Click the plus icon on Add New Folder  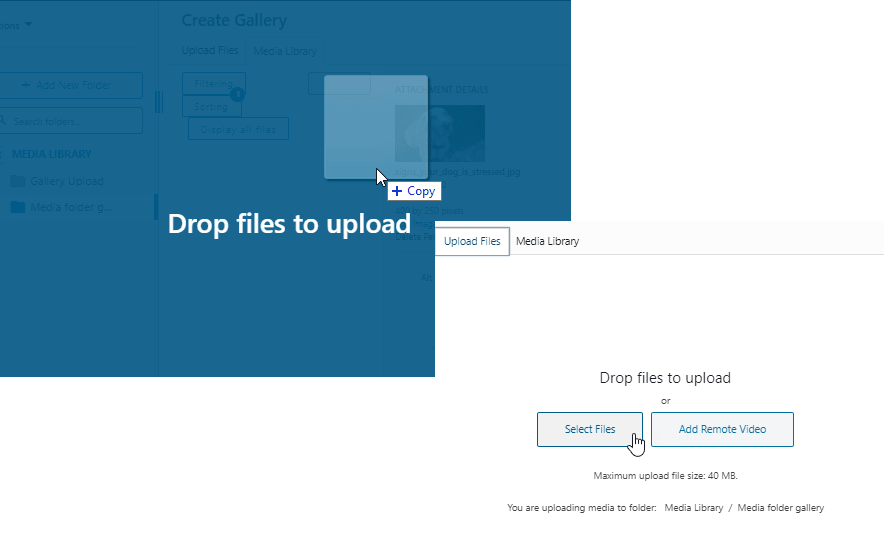point(26,85)
